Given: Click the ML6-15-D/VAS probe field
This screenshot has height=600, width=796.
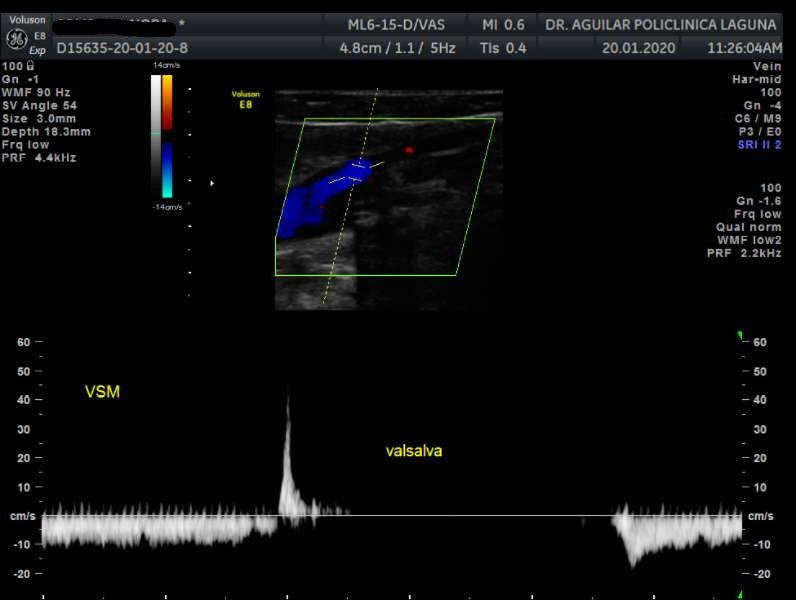Looking at the screenshot, I should 396,24.
